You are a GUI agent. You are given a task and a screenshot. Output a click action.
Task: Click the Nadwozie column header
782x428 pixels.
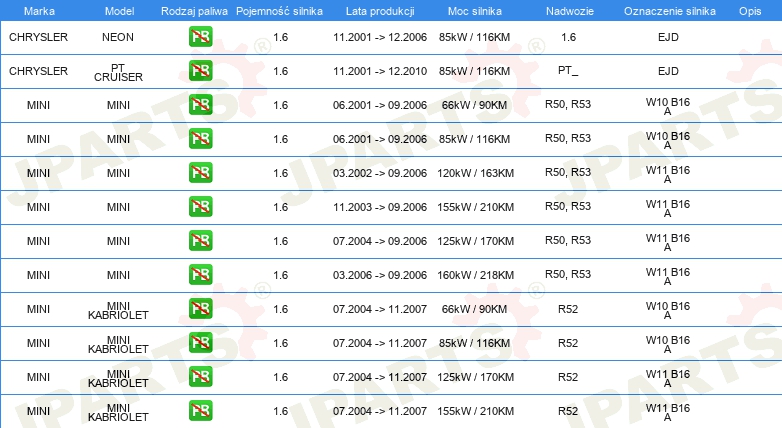570,11
